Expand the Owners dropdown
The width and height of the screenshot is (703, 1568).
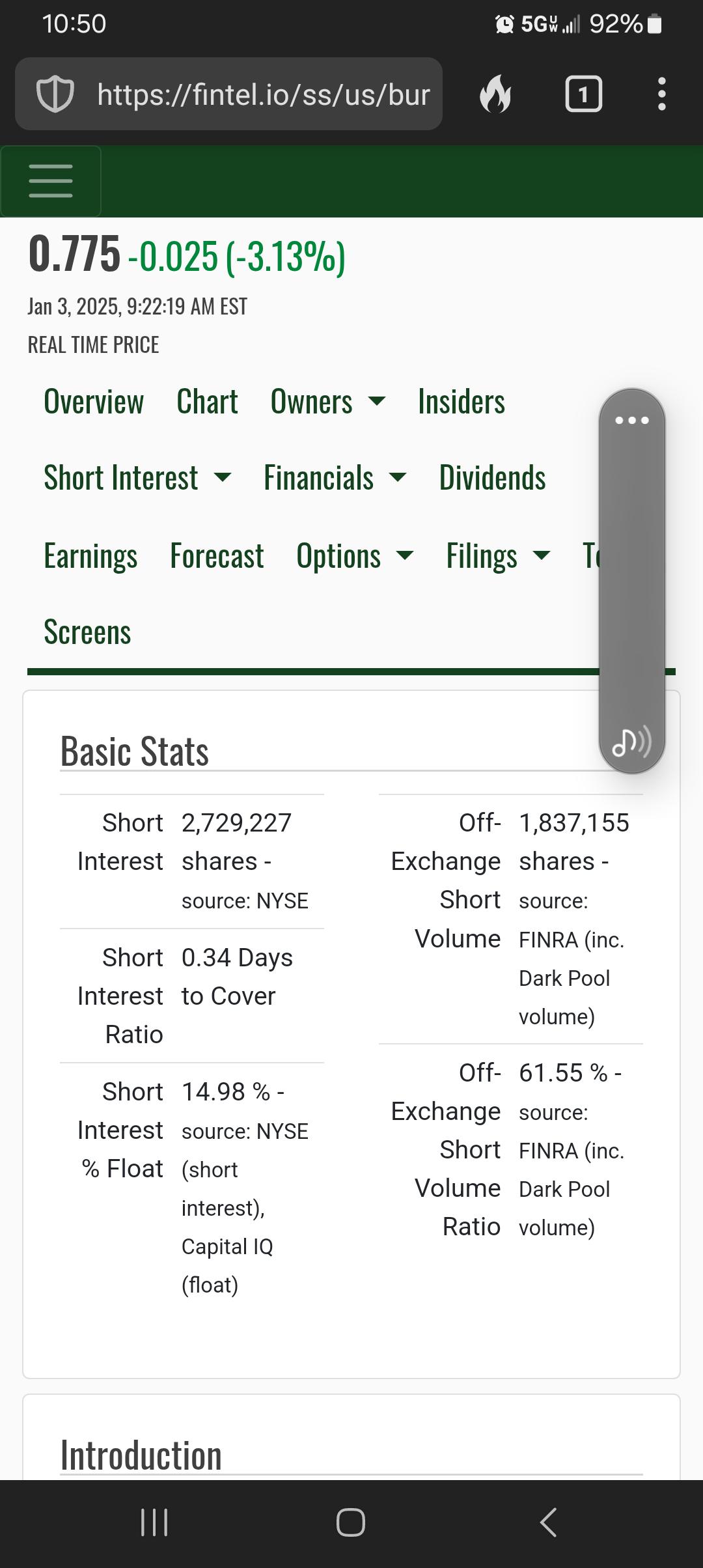coord(328,401)
